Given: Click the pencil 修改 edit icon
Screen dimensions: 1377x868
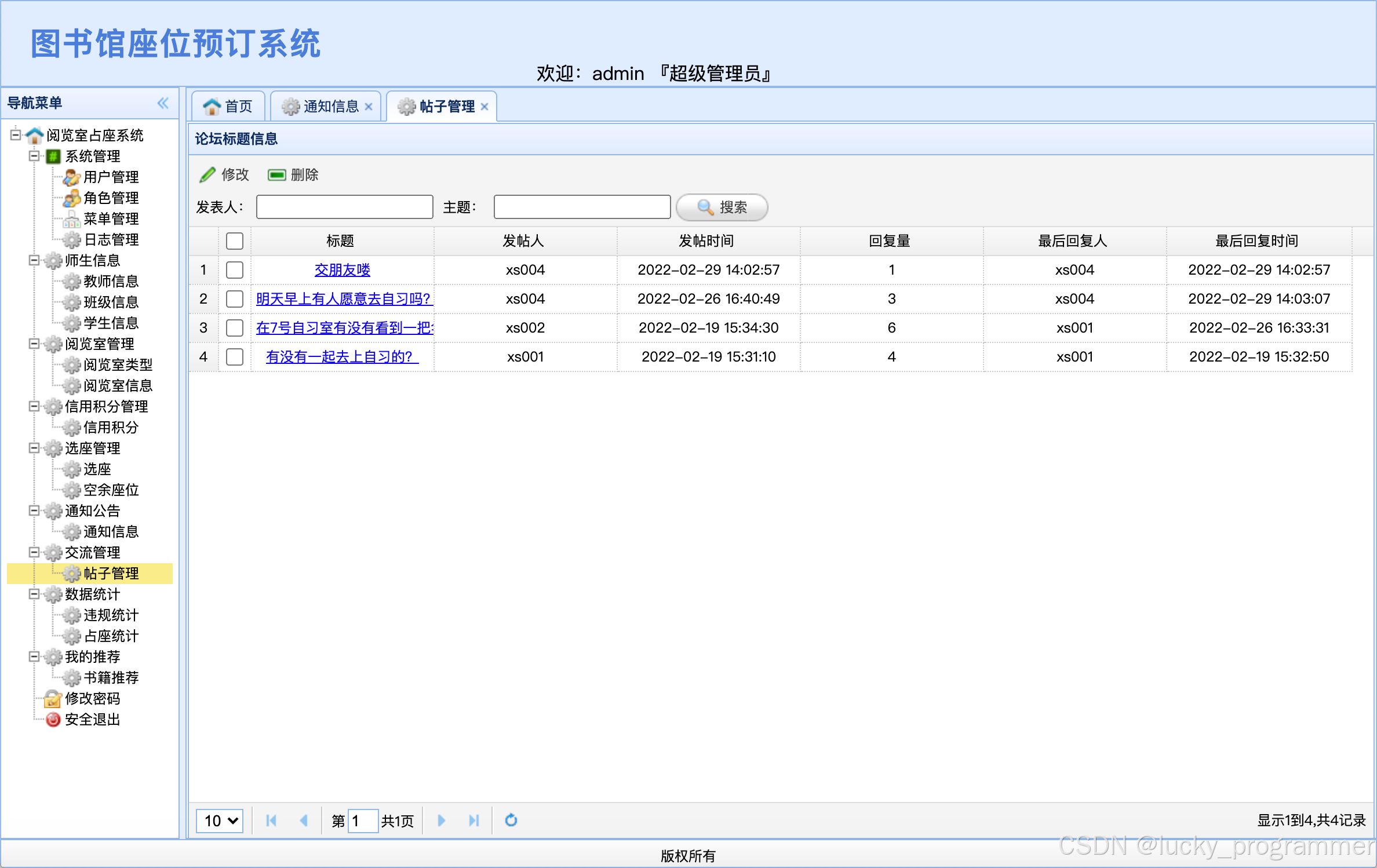Looking at the screenshot, I should [x=207, y=174].
